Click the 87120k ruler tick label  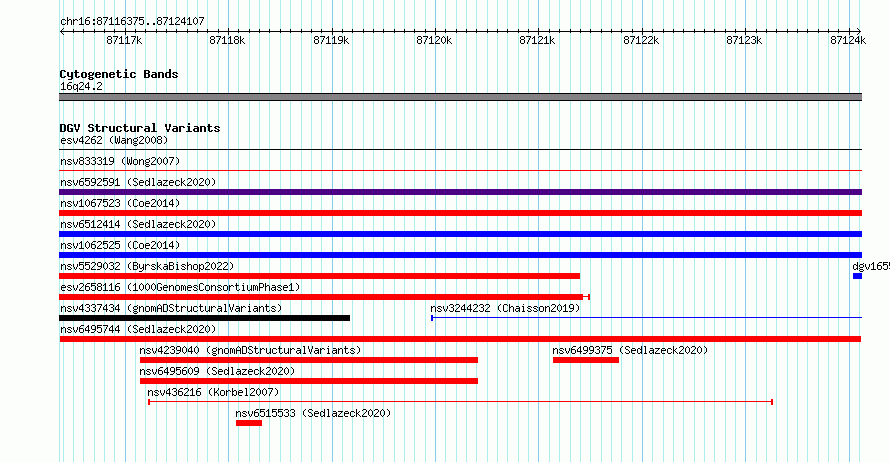(434, 40)
